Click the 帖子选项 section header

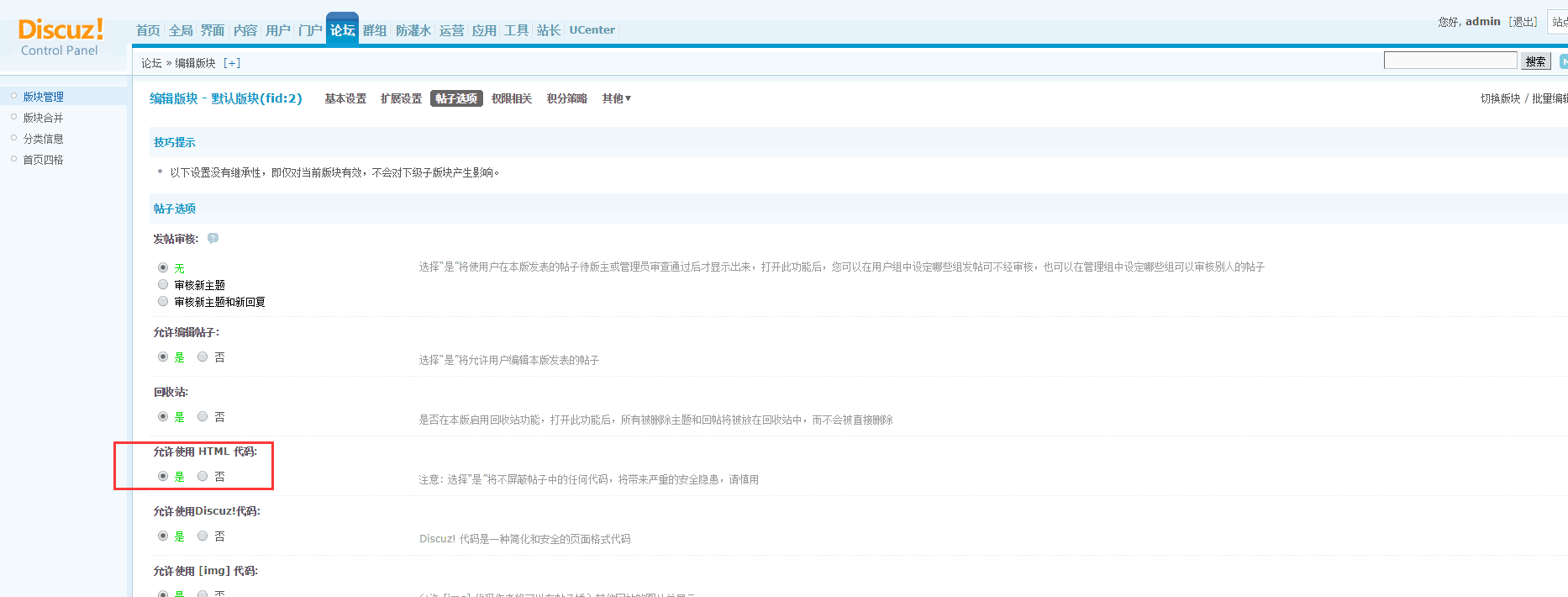(175, 209)
